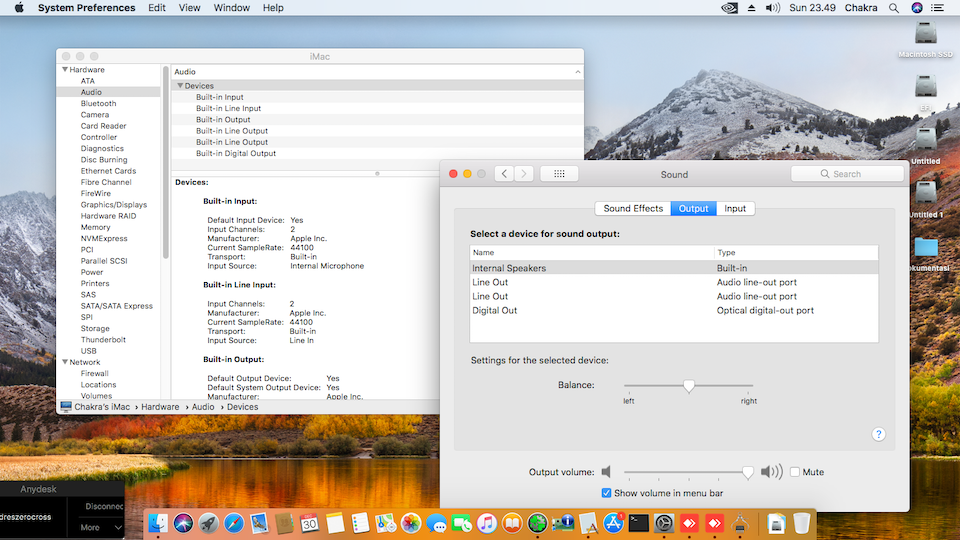Go forward in Sound preferences
The image size is (960, 540).
click(x=523, y=174)
